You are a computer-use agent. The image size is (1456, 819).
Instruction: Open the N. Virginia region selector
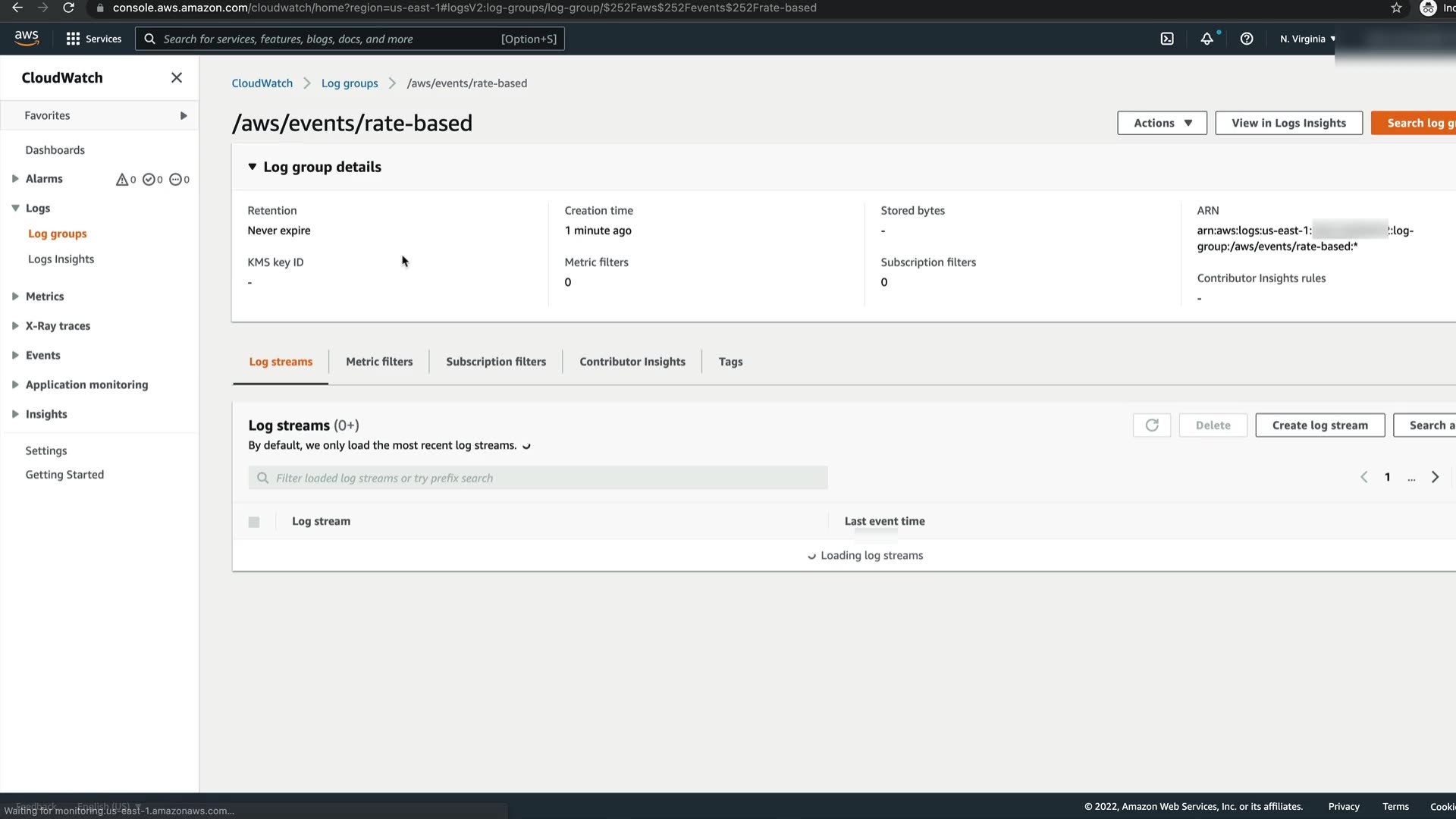tap(1307, 39)
